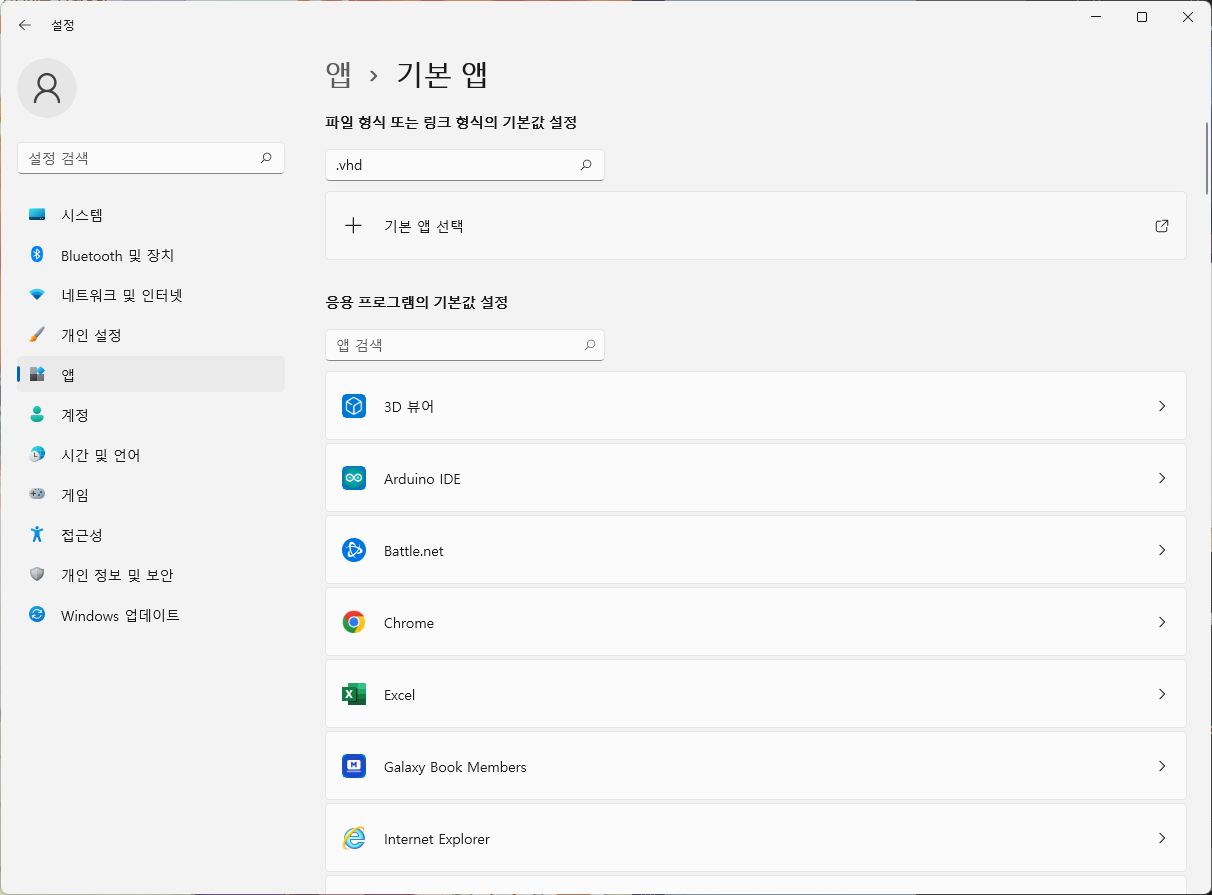Click the 3D 뷰어 cube icon

[354, 406]
